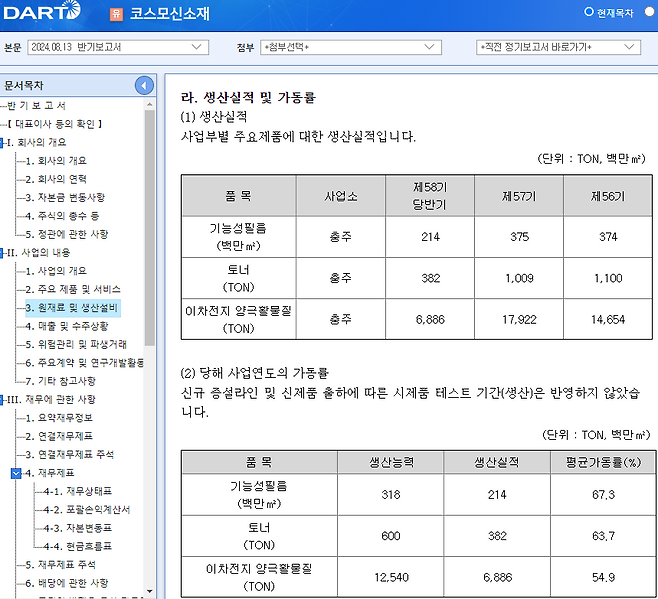Go to 3. 원재료 및 생산설비 section

[72, 307]
